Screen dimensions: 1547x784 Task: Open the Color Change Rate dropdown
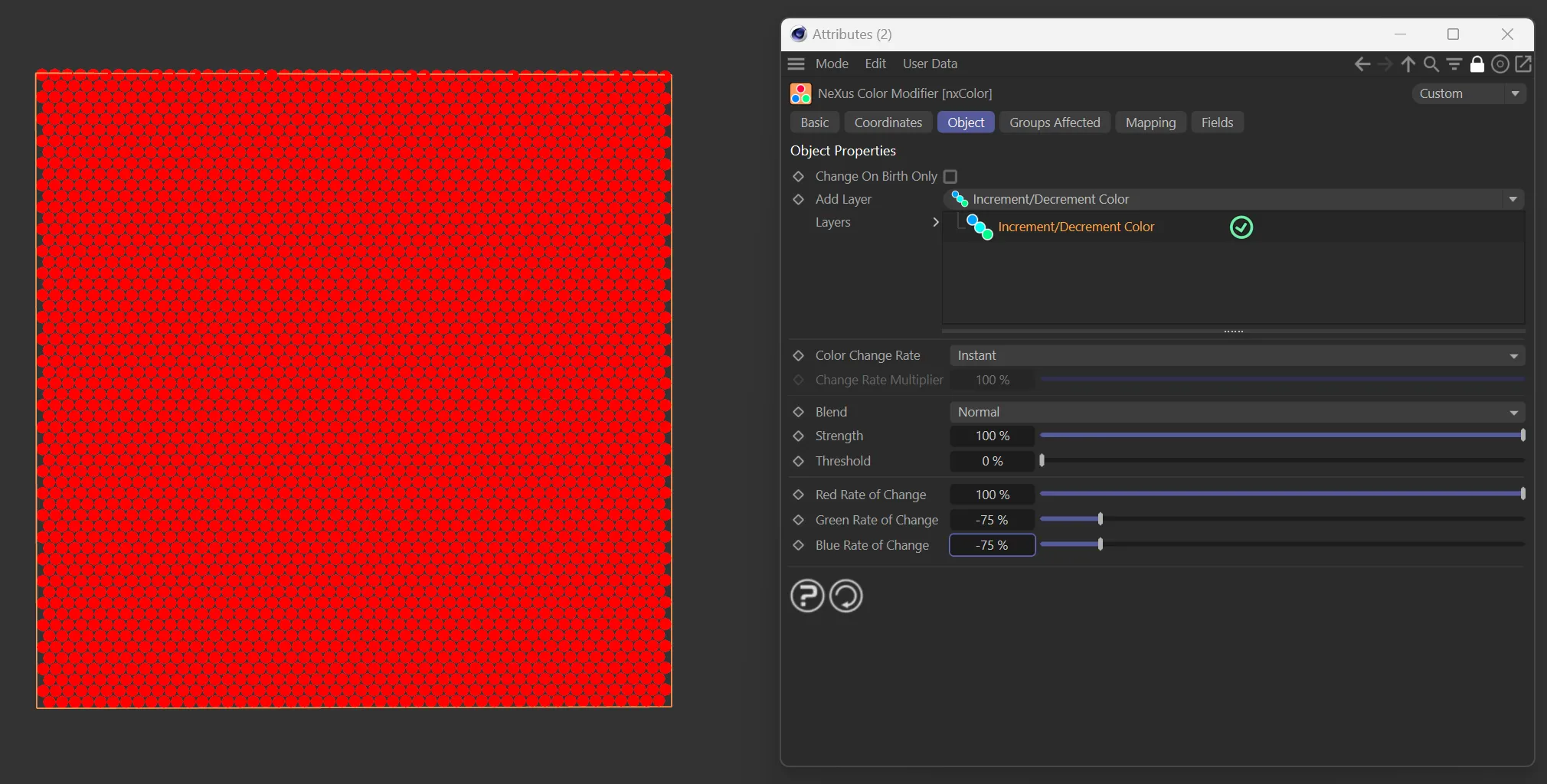[1236, 355]
